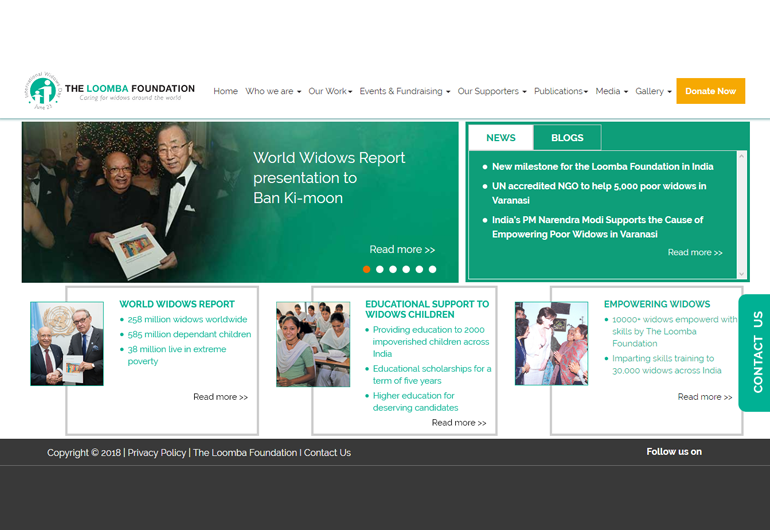Viewport: 770px width, 530px height.
Task: Click the news panel scroll down arrow
Action: click(x=742, y=274)
